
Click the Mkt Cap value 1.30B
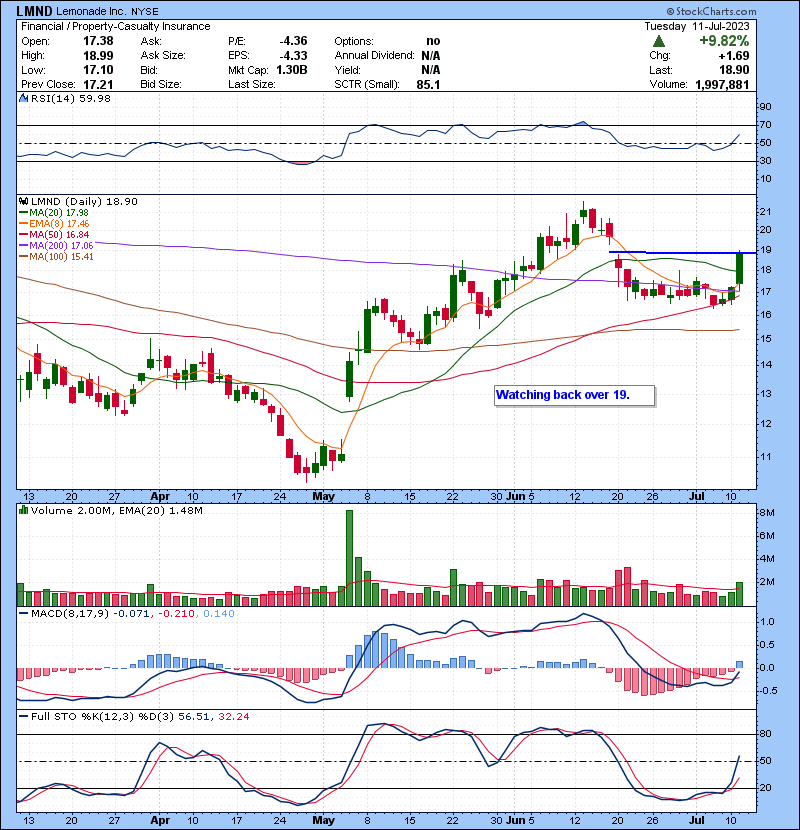pyautogui.click(x=291, y=70)
